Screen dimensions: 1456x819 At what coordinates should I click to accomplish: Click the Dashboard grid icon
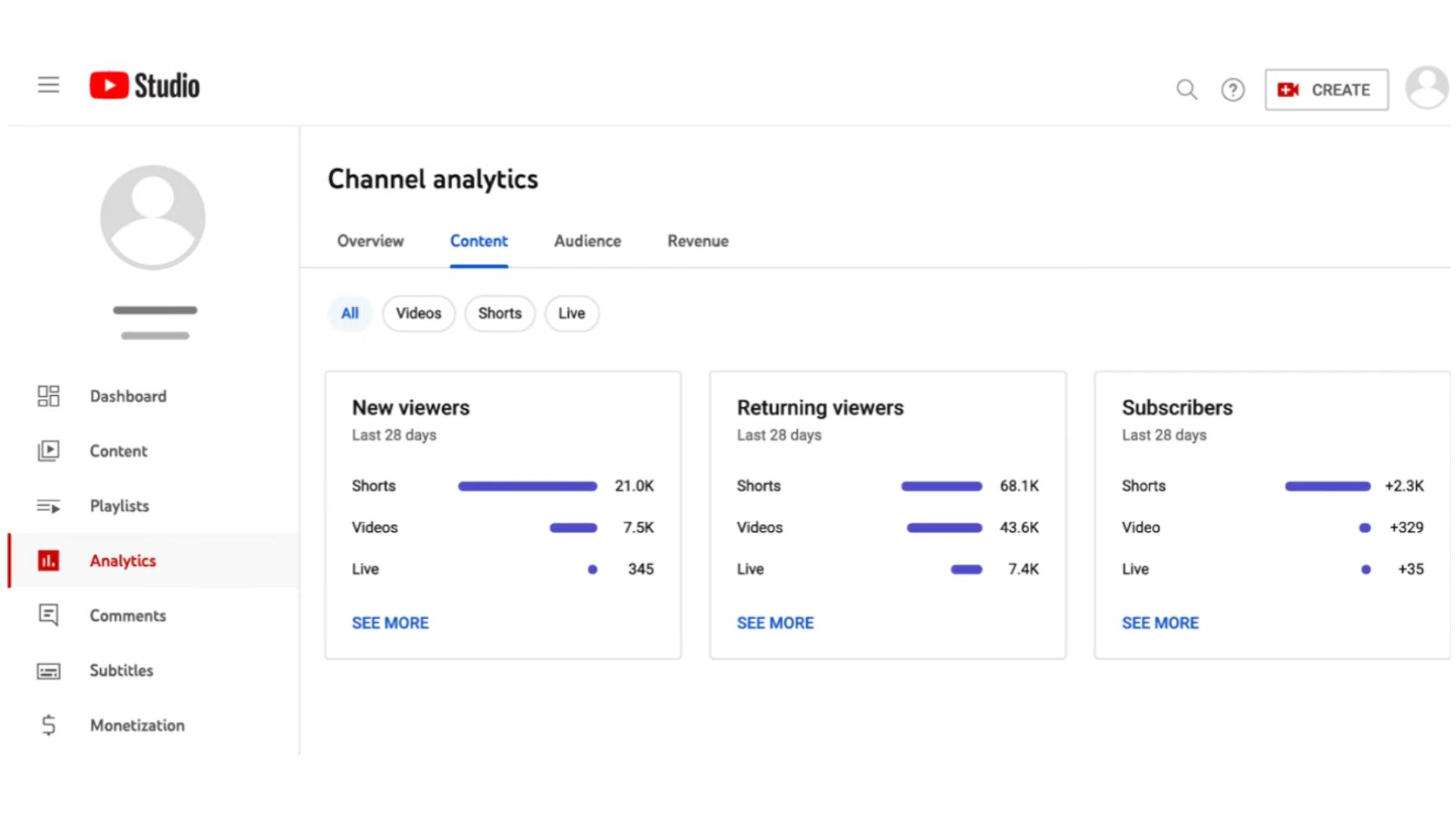tap(49, 396)
